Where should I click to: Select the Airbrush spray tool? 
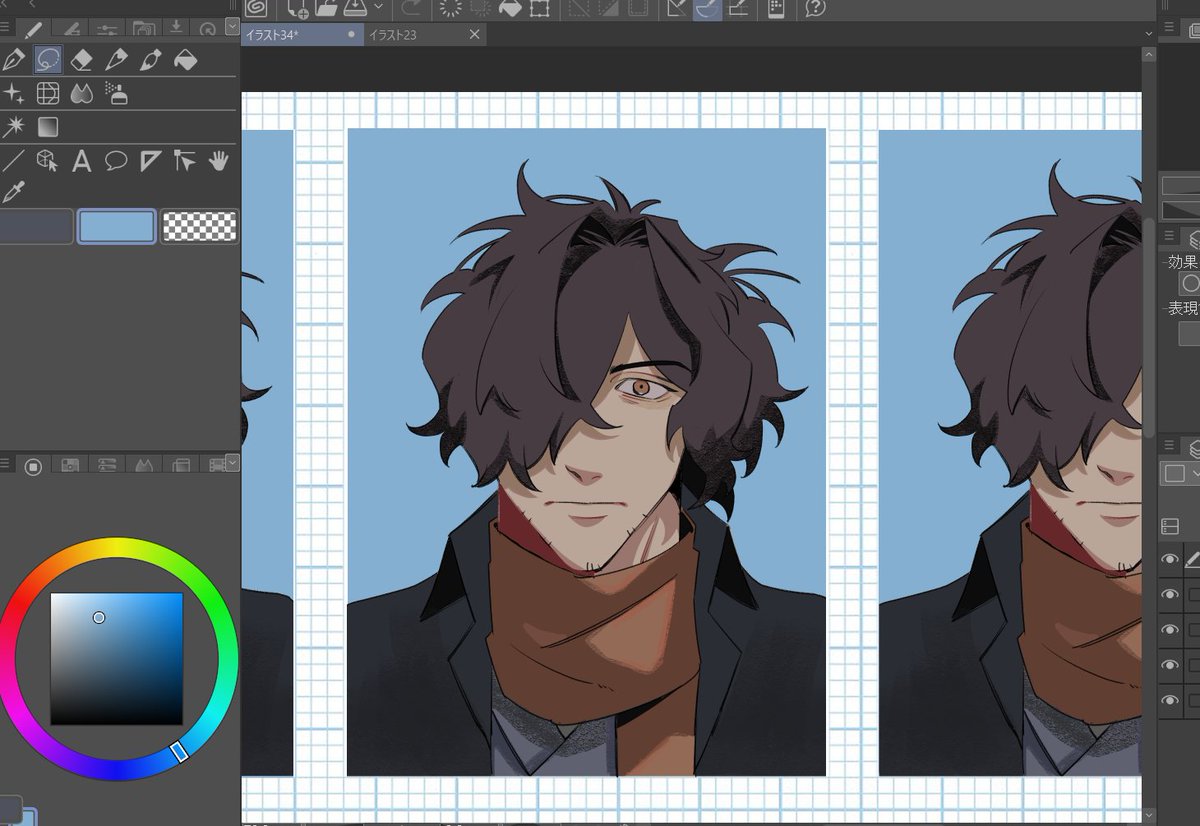tap(116, 94)
